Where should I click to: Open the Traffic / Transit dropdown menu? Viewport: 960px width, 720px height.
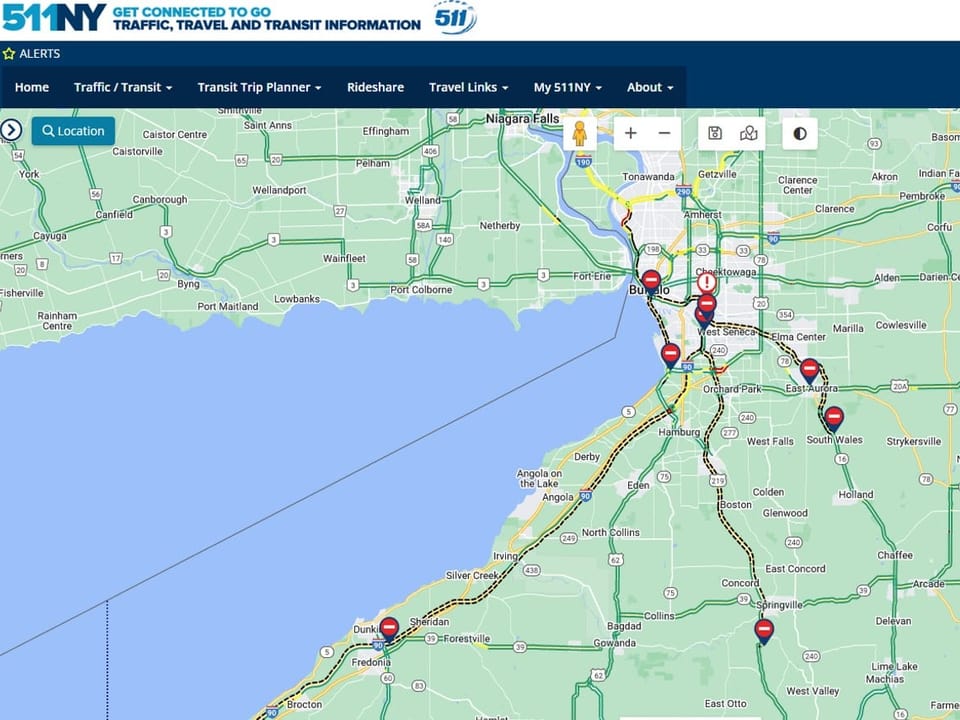123,87
